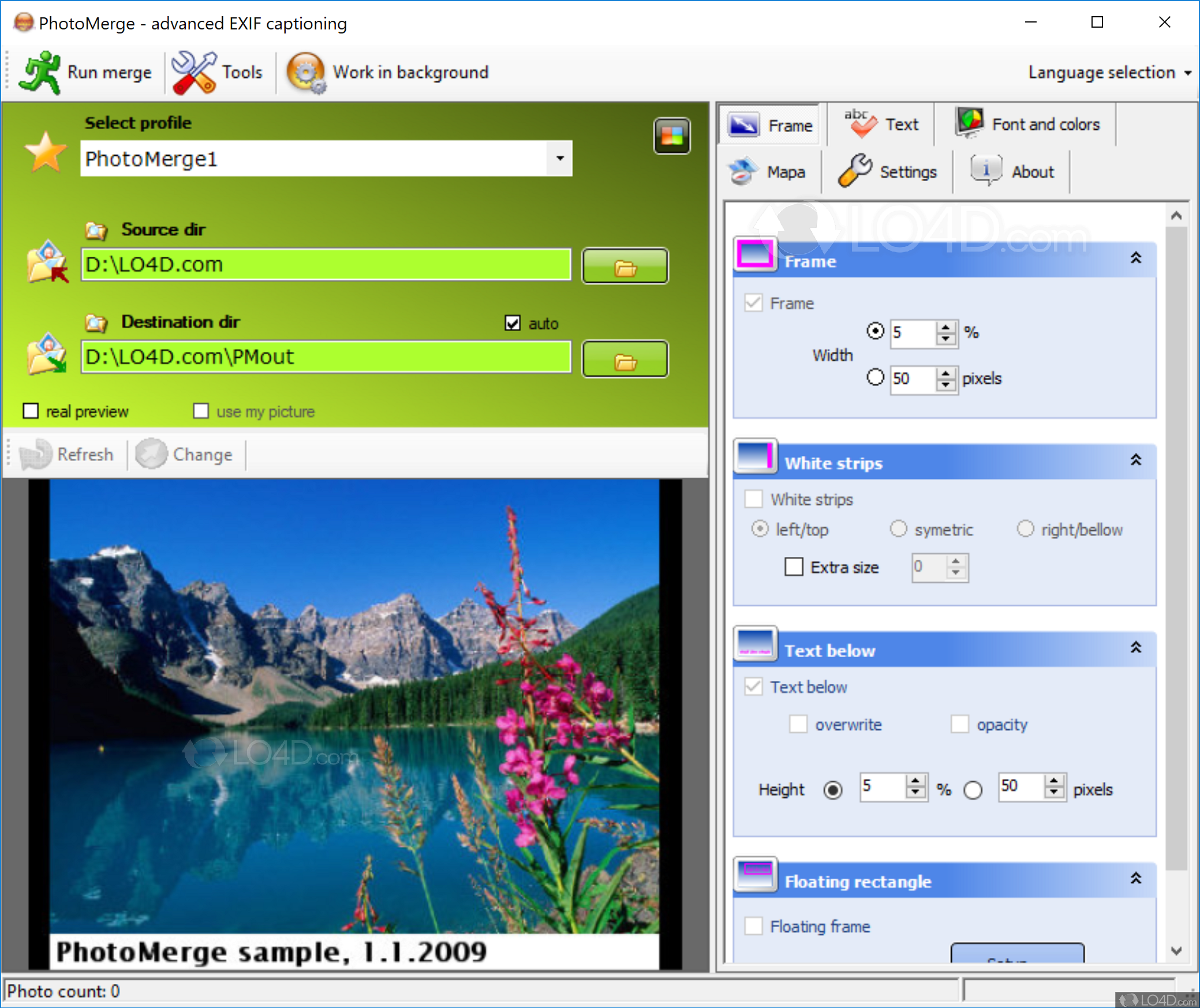Click the Destination dir path field
The width and height of the screenshot is (1200, 1008).
(326, 357)
